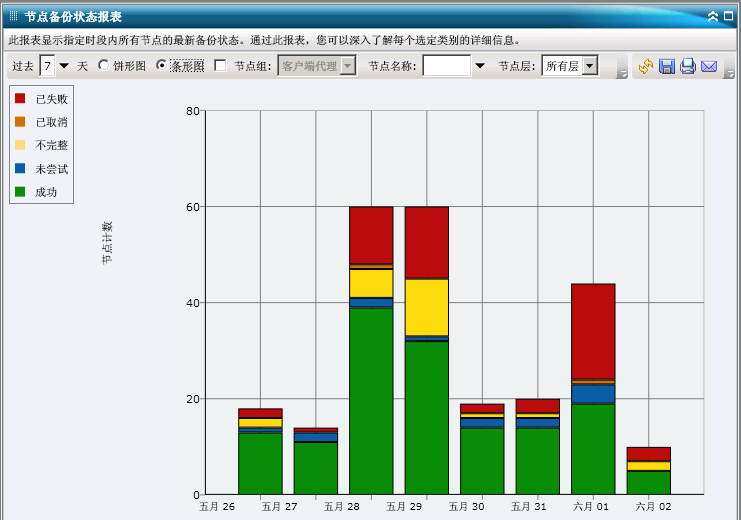Image resolution: width=741 pixels, height=520 pixels.
Task: Click the 节点计数 y-axis title
Action: click(x=108, y=243)
